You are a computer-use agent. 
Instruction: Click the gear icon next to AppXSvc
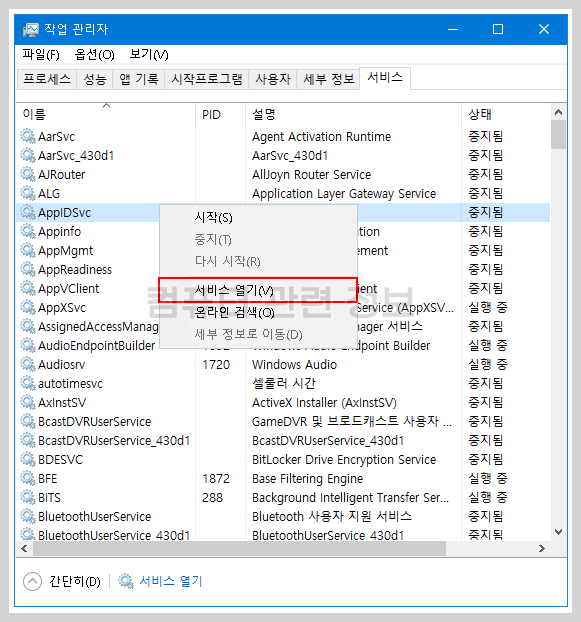point(28,307)
